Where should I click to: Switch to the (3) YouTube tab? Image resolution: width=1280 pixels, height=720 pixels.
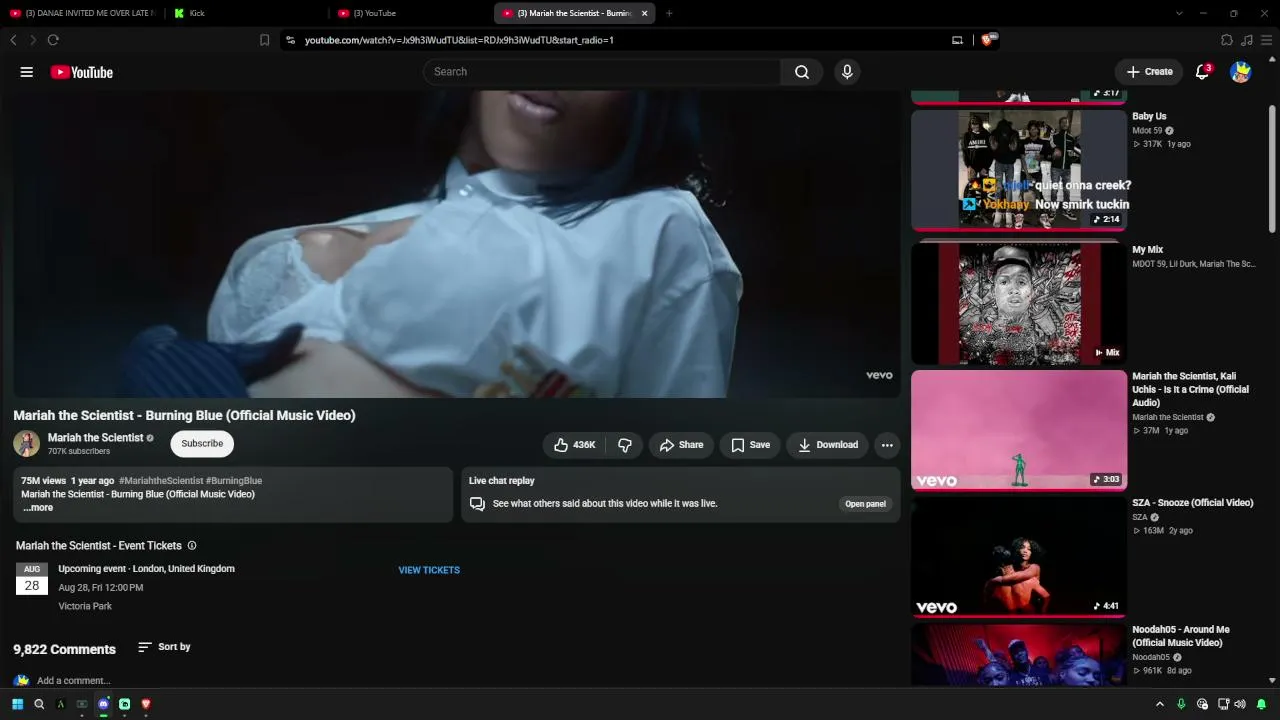410,13
